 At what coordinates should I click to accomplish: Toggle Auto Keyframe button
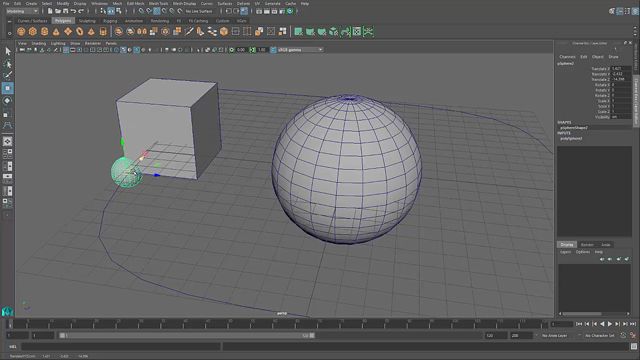[x=623, y=336]
